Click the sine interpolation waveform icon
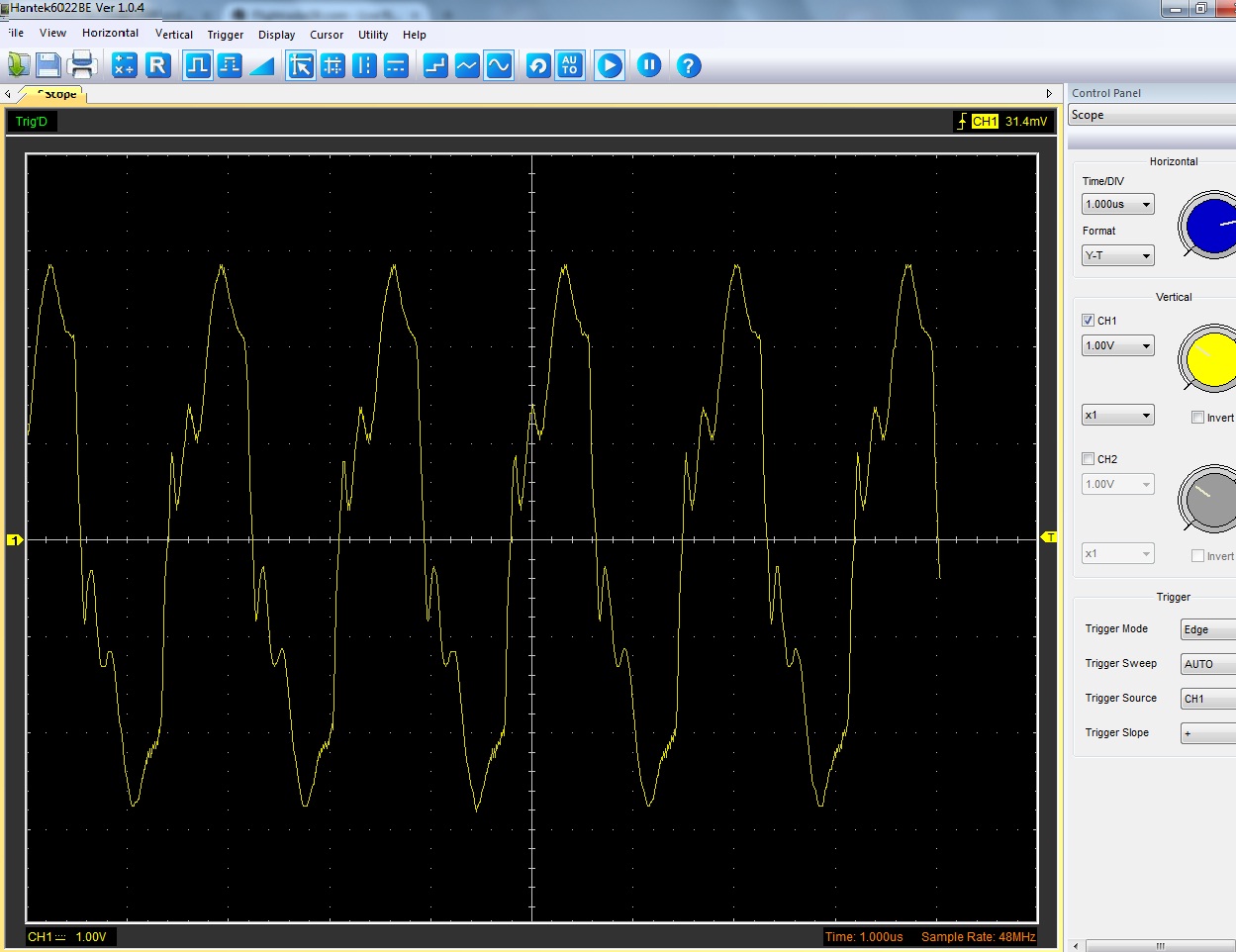Screen dimensions: 1236x952 (x=499, y=65)
